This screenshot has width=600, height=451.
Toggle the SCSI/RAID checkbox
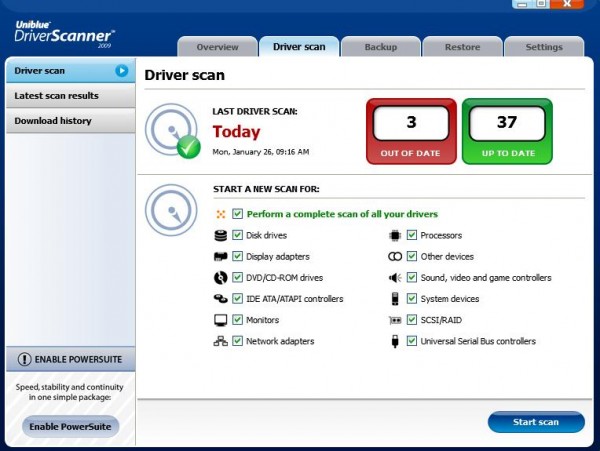tap(412, 320)
